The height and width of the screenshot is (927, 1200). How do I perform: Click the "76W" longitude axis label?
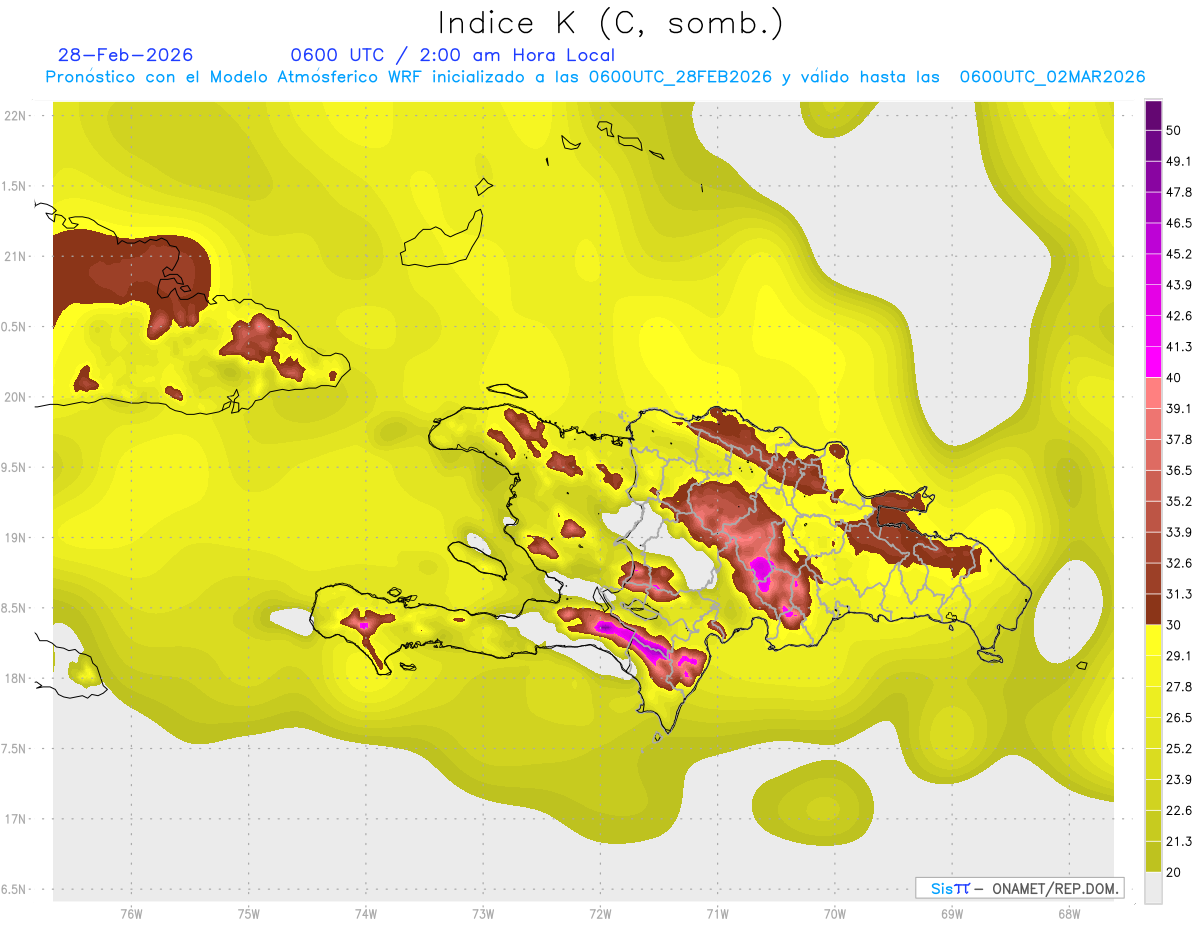(x=131, y=914)
